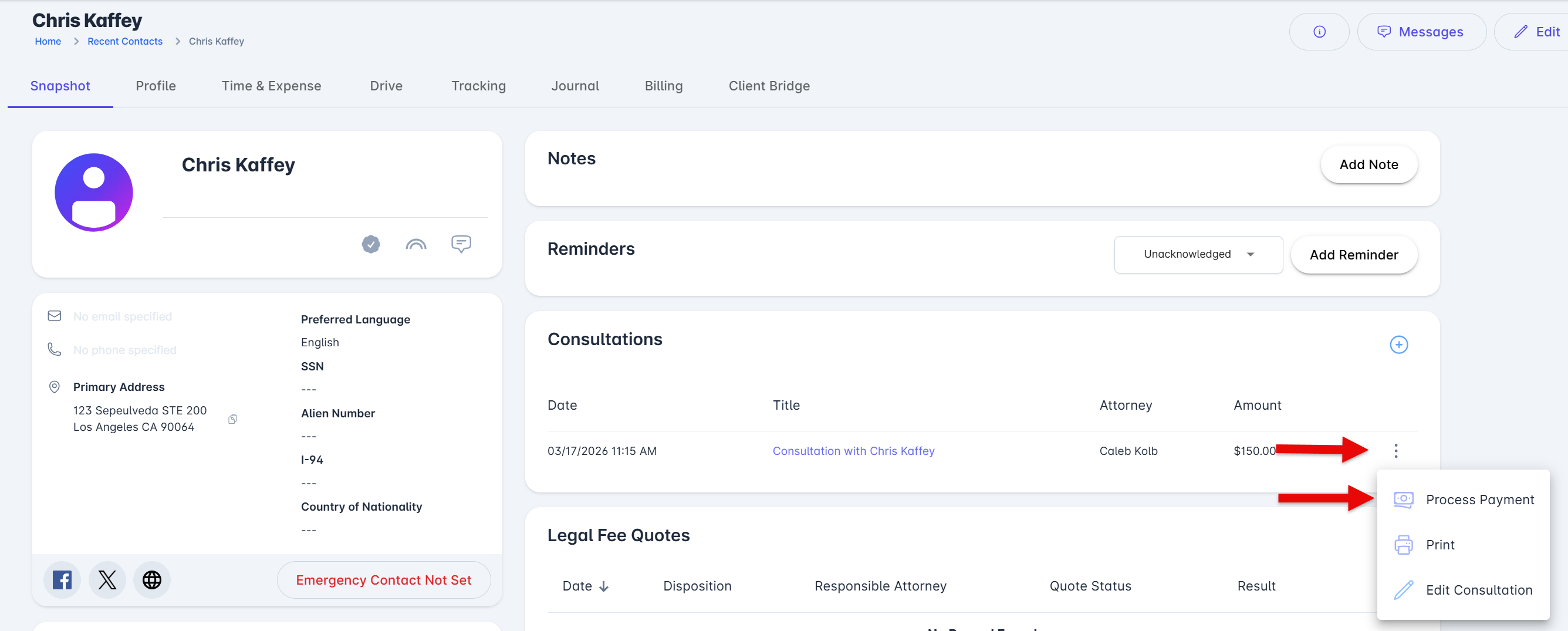1568x631 pixels.
Task: Switch to the Billing tab
Action: 664,86
